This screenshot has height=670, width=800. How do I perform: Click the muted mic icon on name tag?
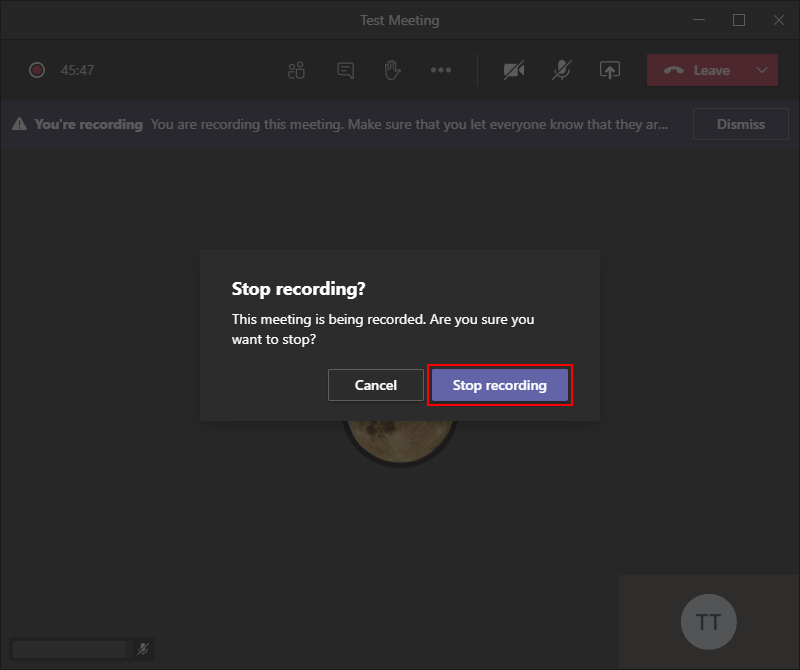[143, 649]
